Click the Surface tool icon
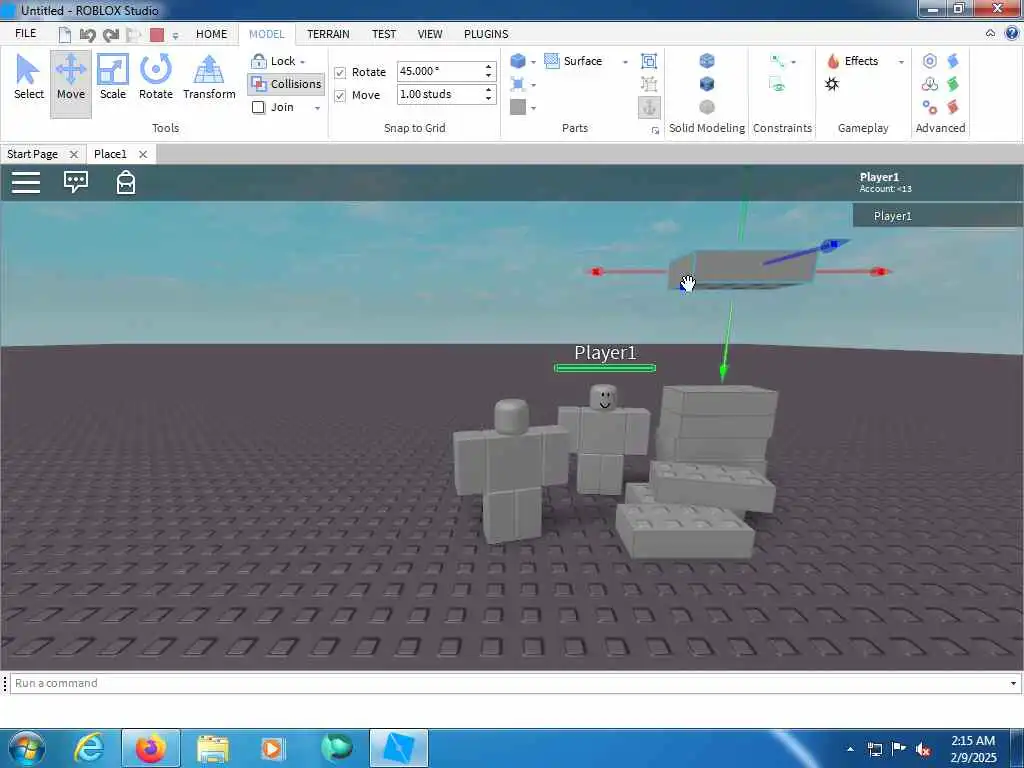Image resolution: width=1024 pixels, height=768 pixels. (552, 61)
